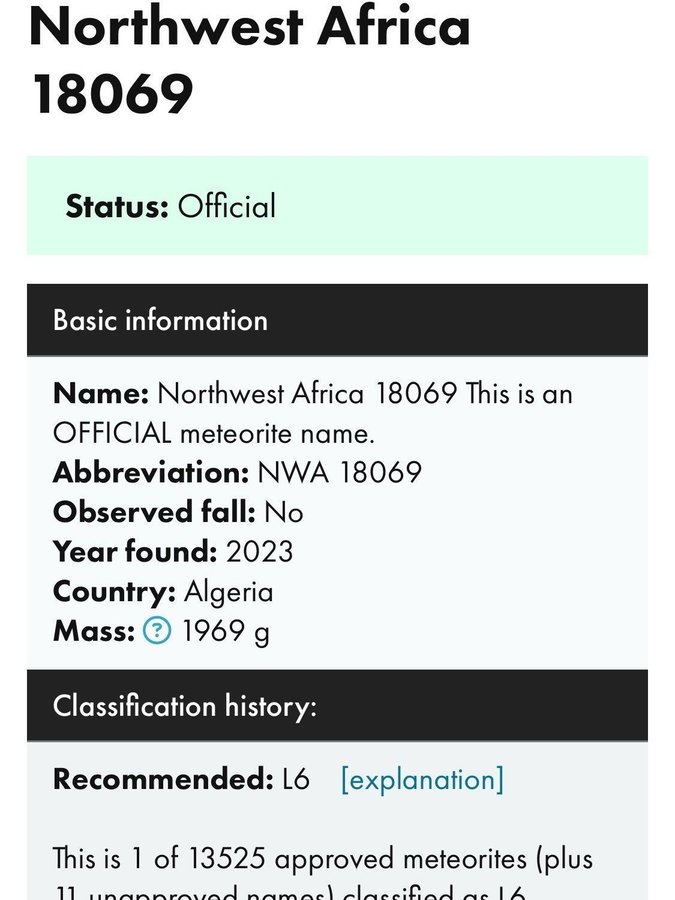Click the 13525 approved meteorites sentence
The image size is (675, 900).
tap(323, 859)
